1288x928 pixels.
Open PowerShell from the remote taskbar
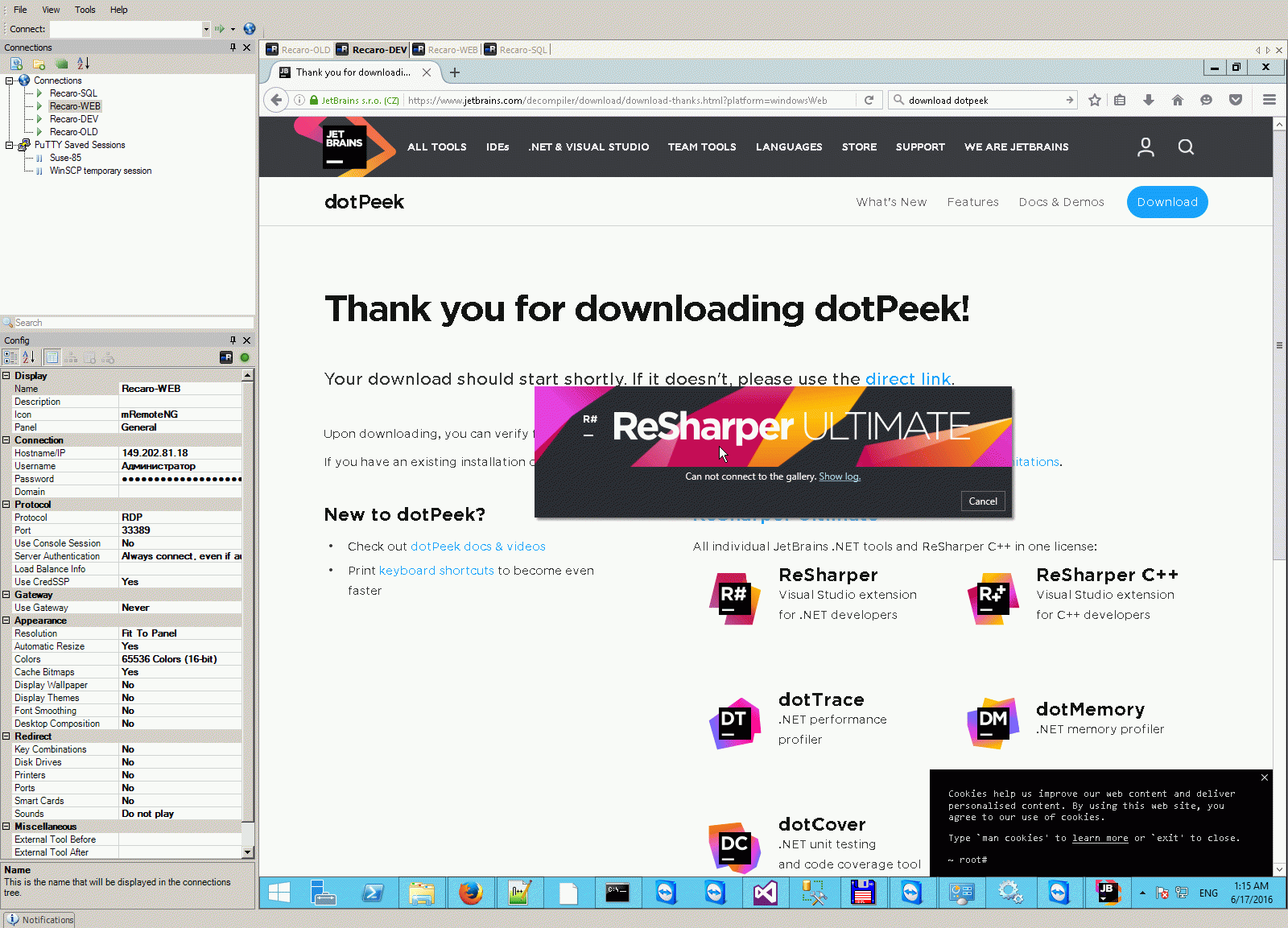373,893
